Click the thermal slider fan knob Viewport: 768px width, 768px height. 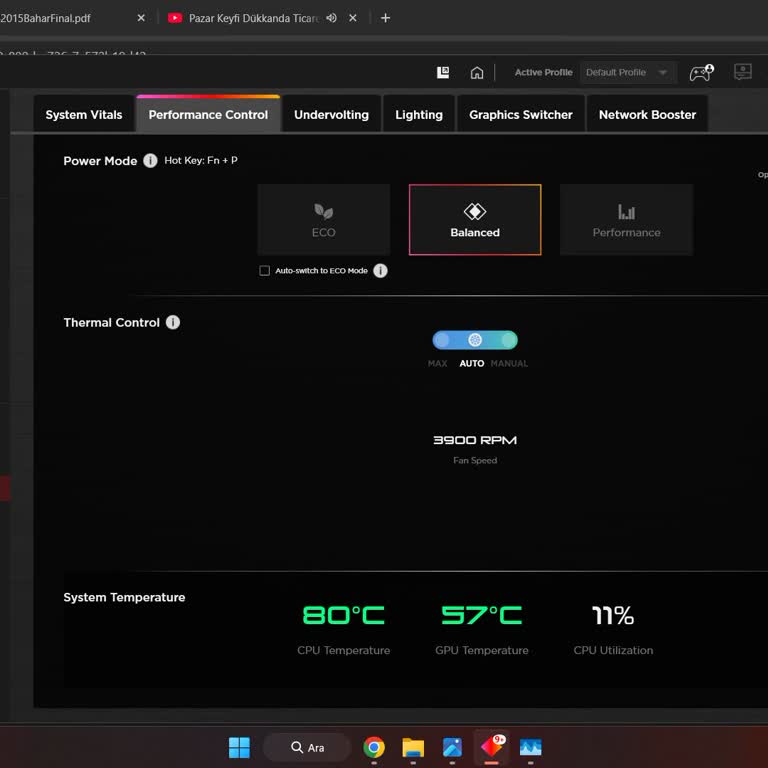475,339
